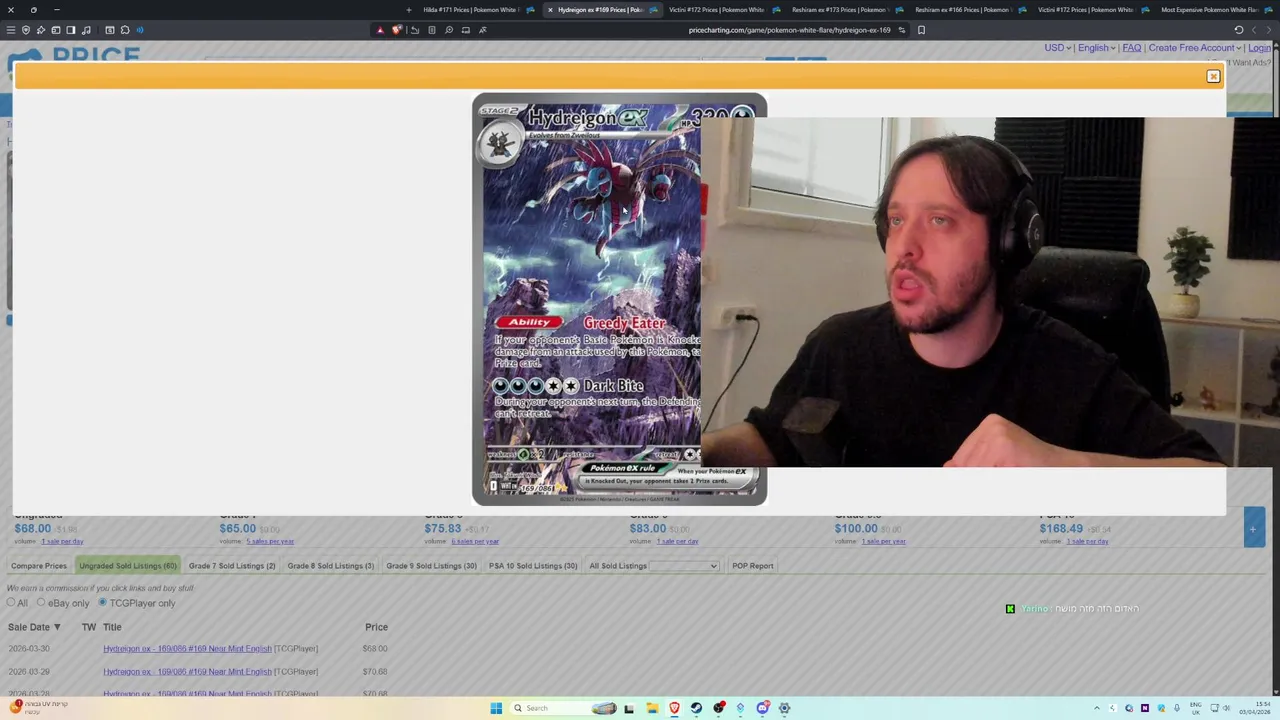Toggle the sidebar panel icon
The image size is (1280, 720).
click(70, 30)
